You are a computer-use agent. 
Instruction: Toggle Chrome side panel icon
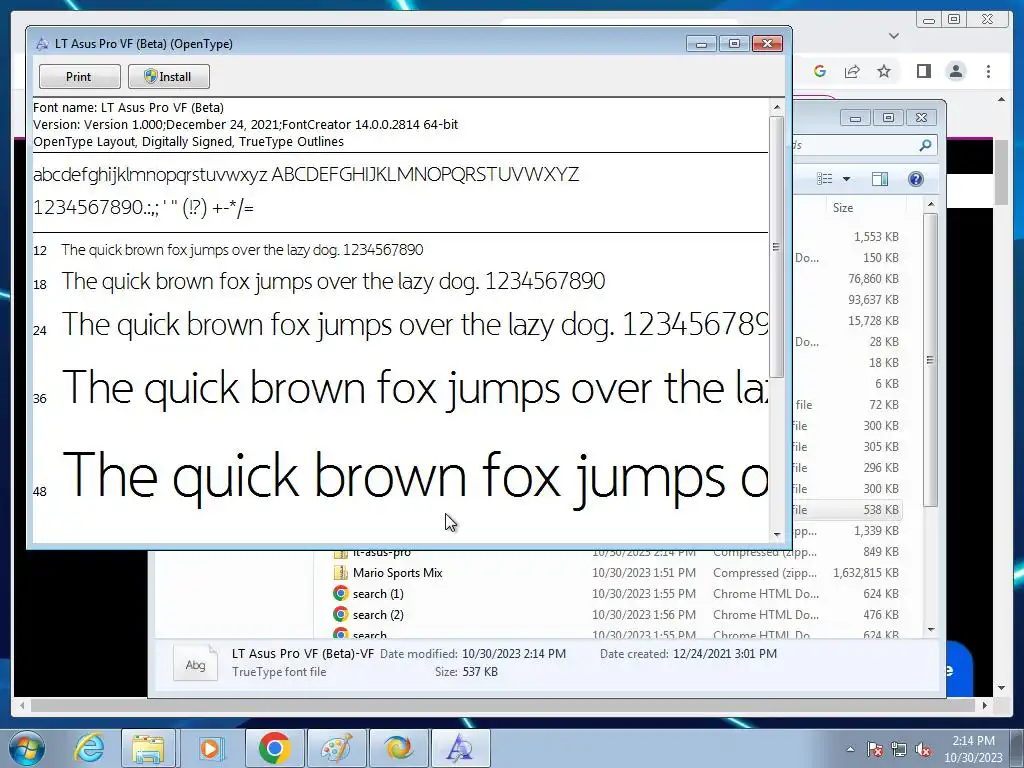pos(923,71)
